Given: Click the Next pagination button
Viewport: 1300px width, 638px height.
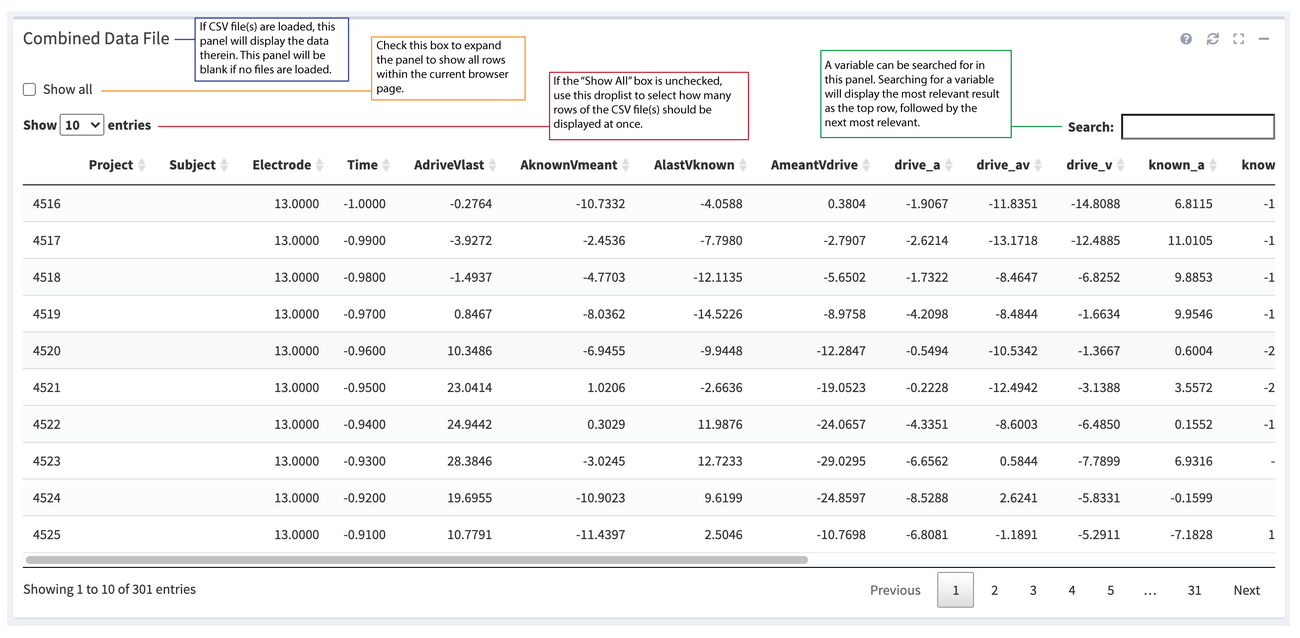Looking at the screenshot, I should click(1246, 590).
